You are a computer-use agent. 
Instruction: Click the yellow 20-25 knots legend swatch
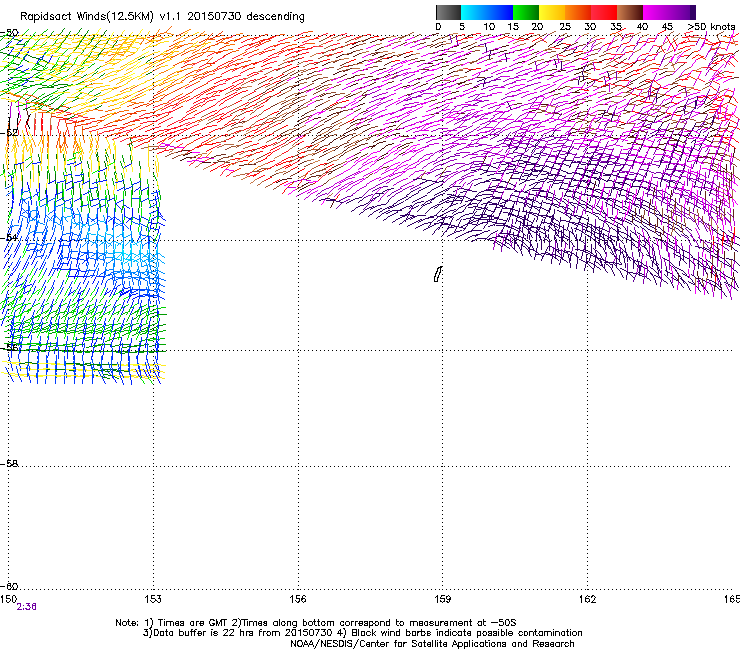(x=552, y=12)
